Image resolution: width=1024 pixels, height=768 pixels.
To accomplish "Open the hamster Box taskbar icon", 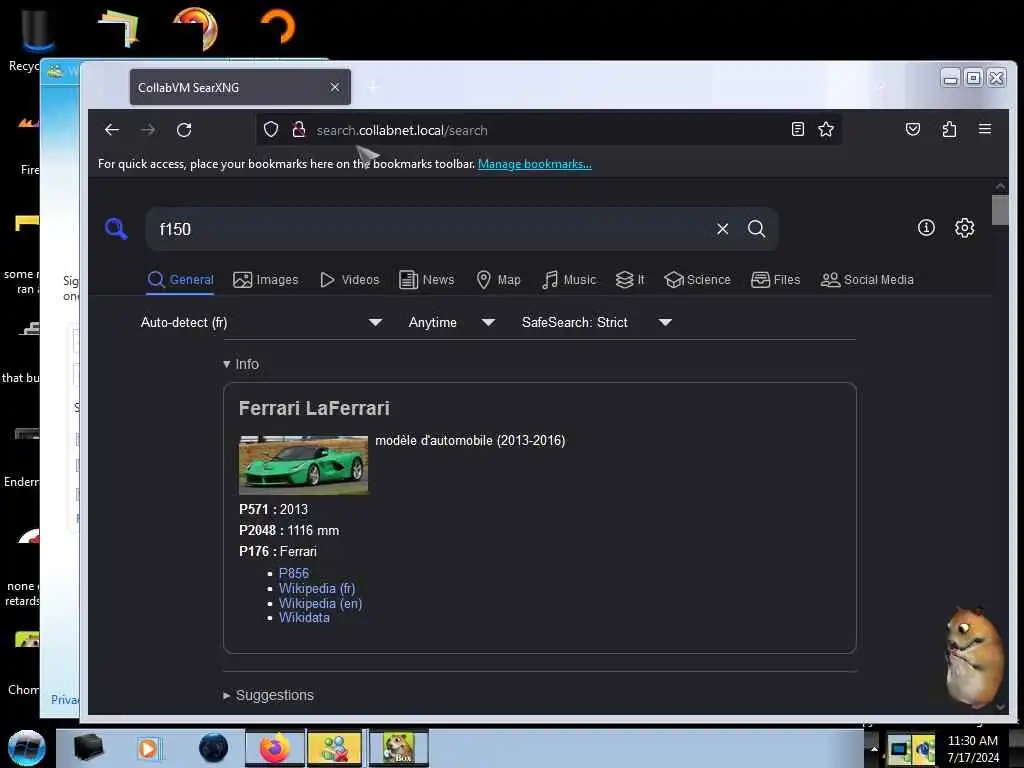I will click(x=399, y=748).
